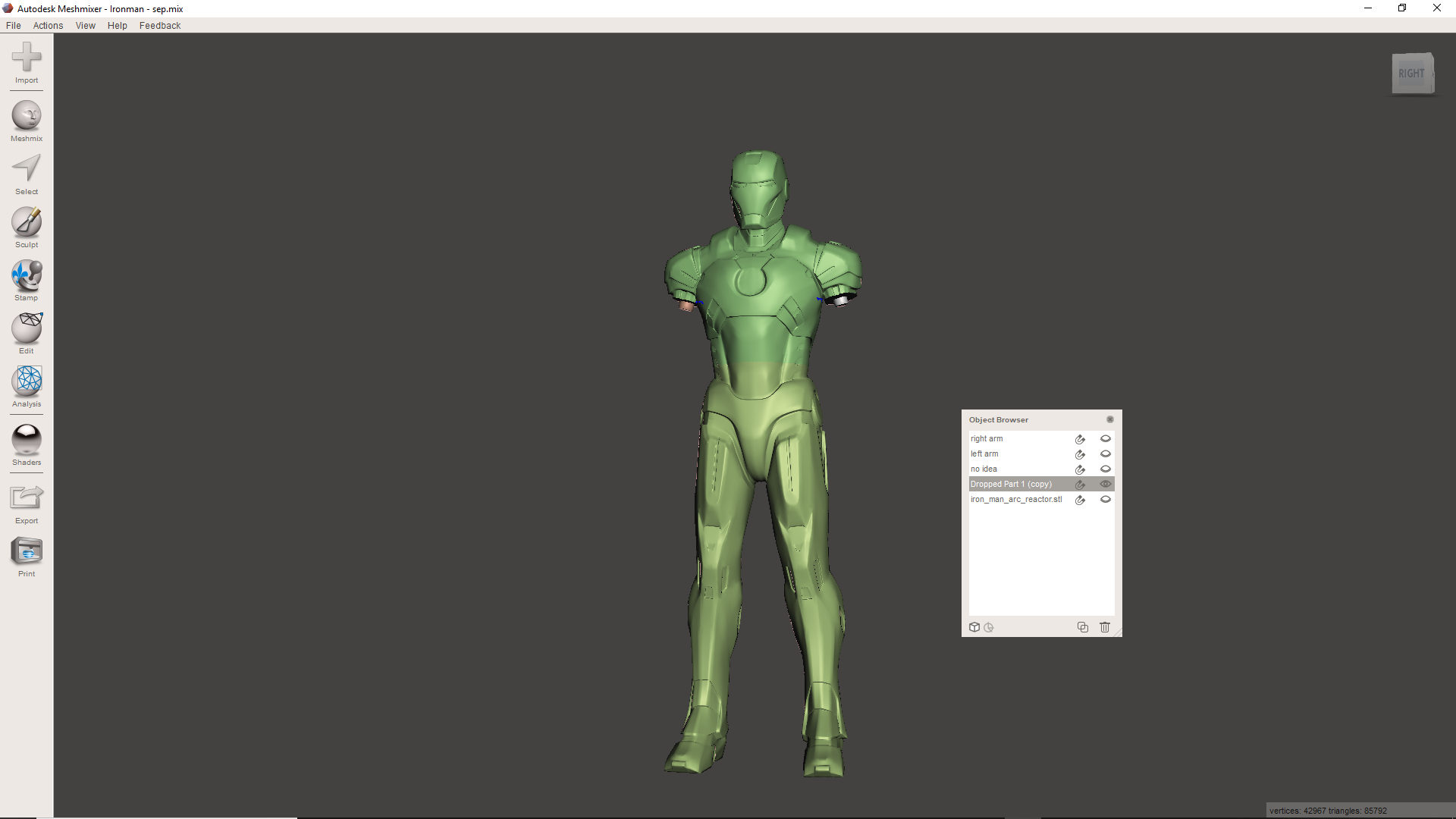Hide the right arm object
This screenshot has width=1456, height=819.
(1106, 438)
